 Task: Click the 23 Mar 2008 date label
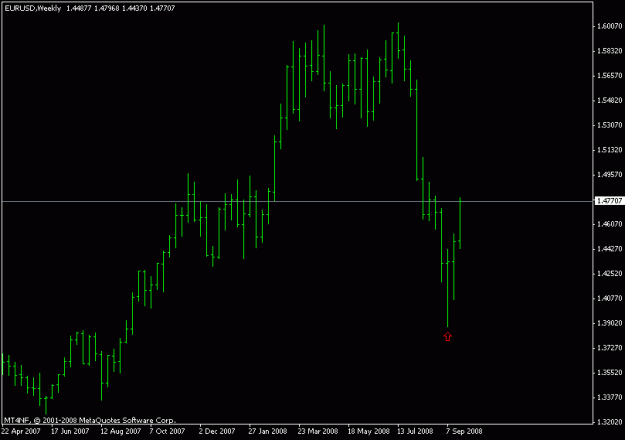coord(318,431)
